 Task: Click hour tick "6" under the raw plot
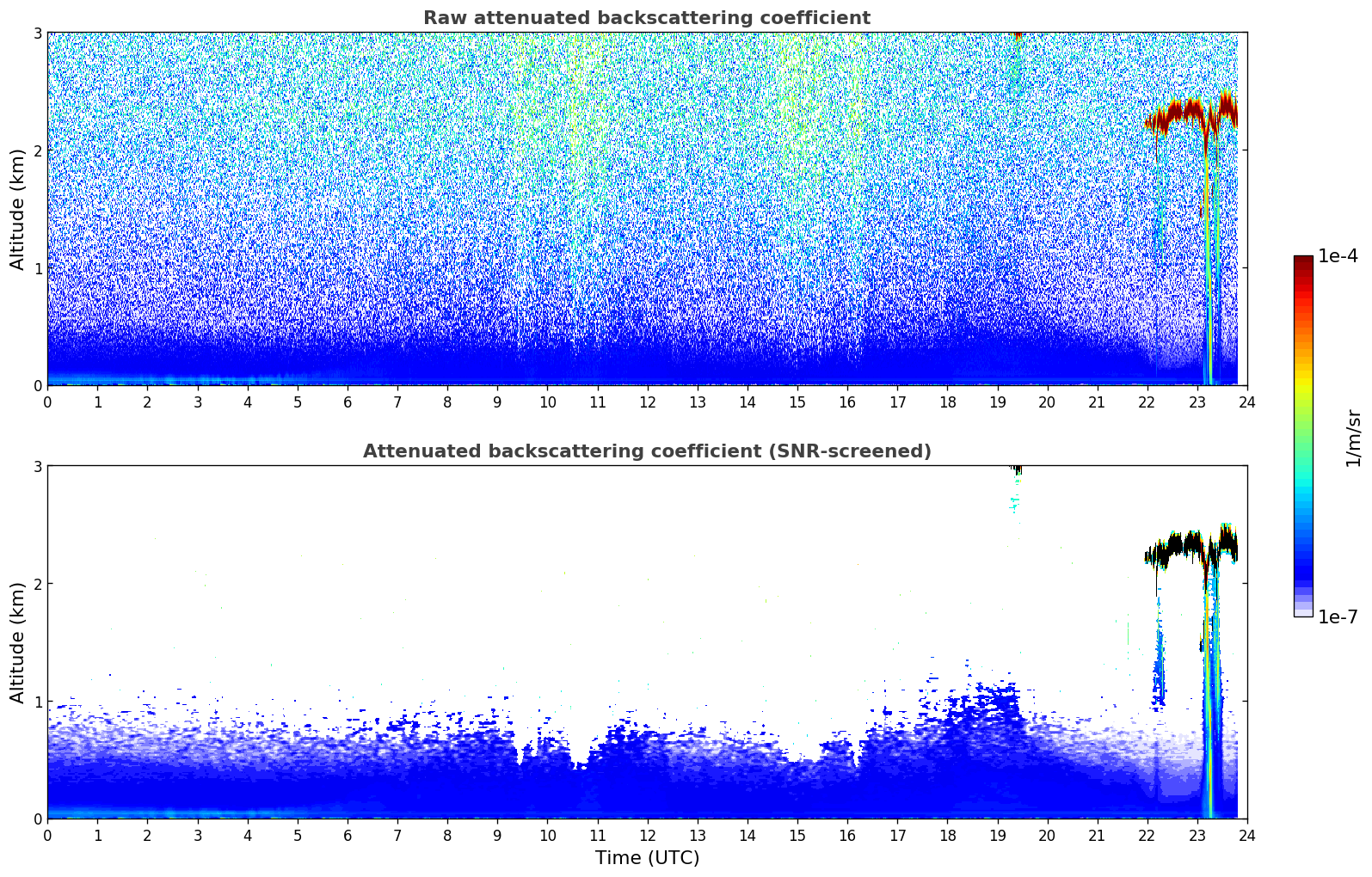click(348, 402)
